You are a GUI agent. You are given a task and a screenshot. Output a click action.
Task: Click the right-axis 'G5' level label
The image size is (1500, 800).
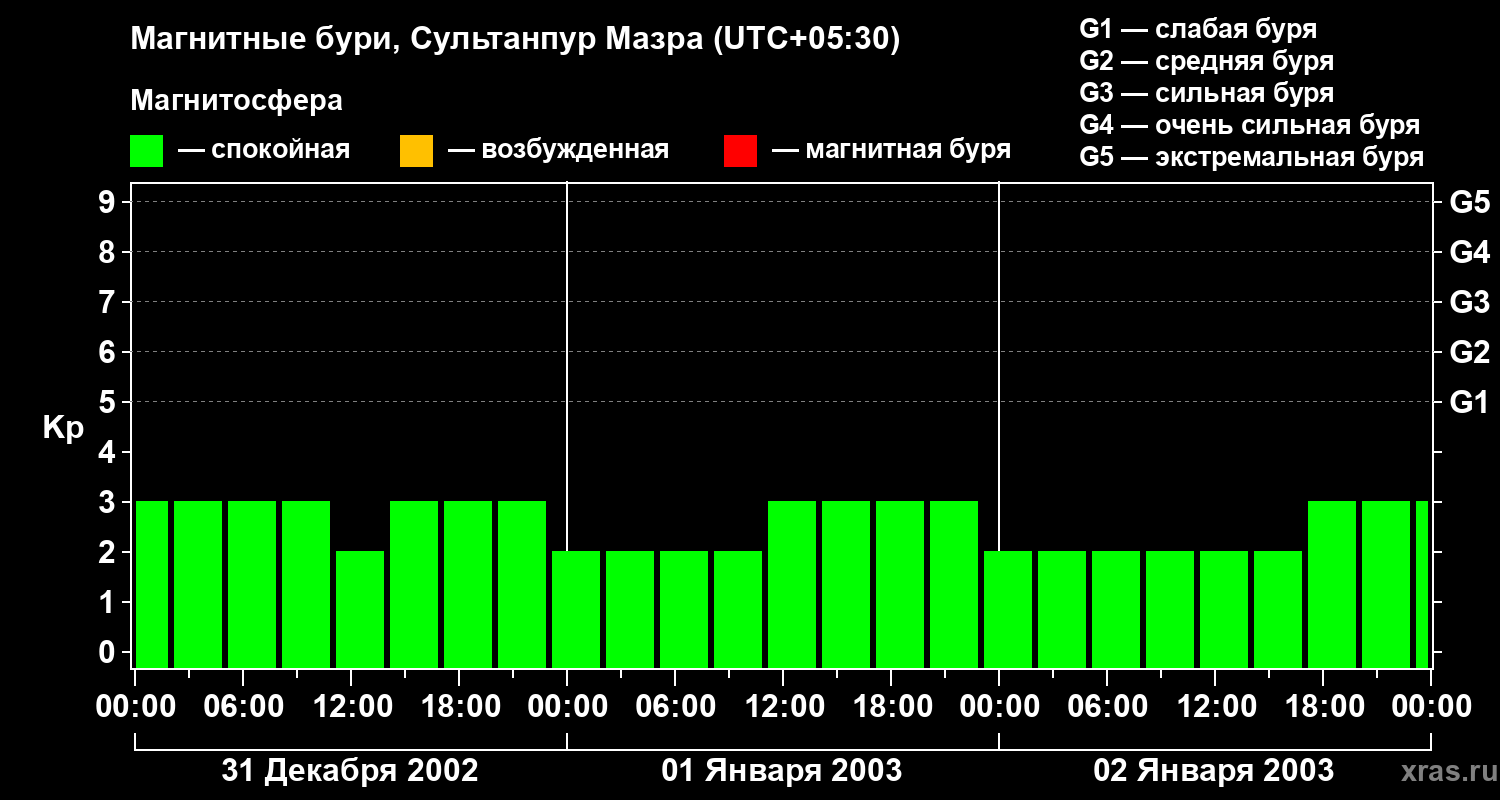click(x=1470, y=202)
